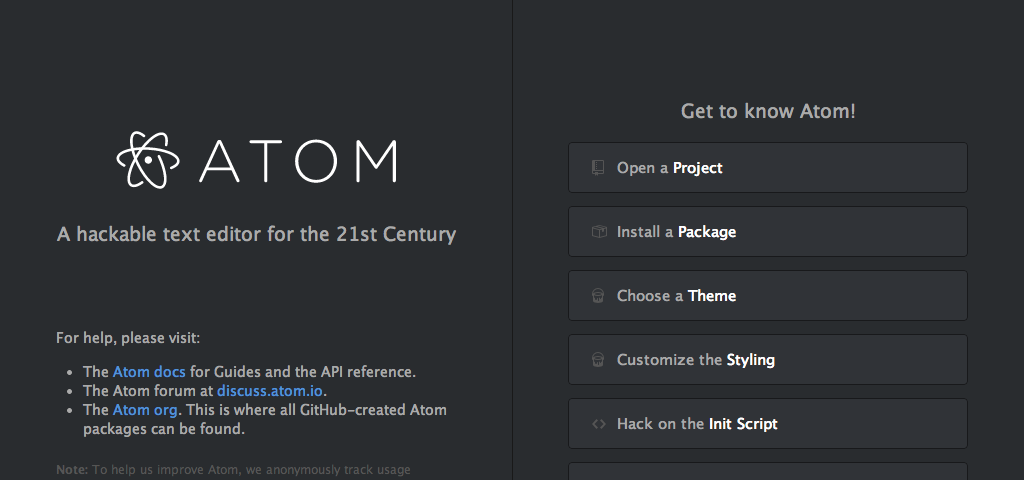Expand the Hack on the Init Script card
The image size is (1024, 480).
767,424
